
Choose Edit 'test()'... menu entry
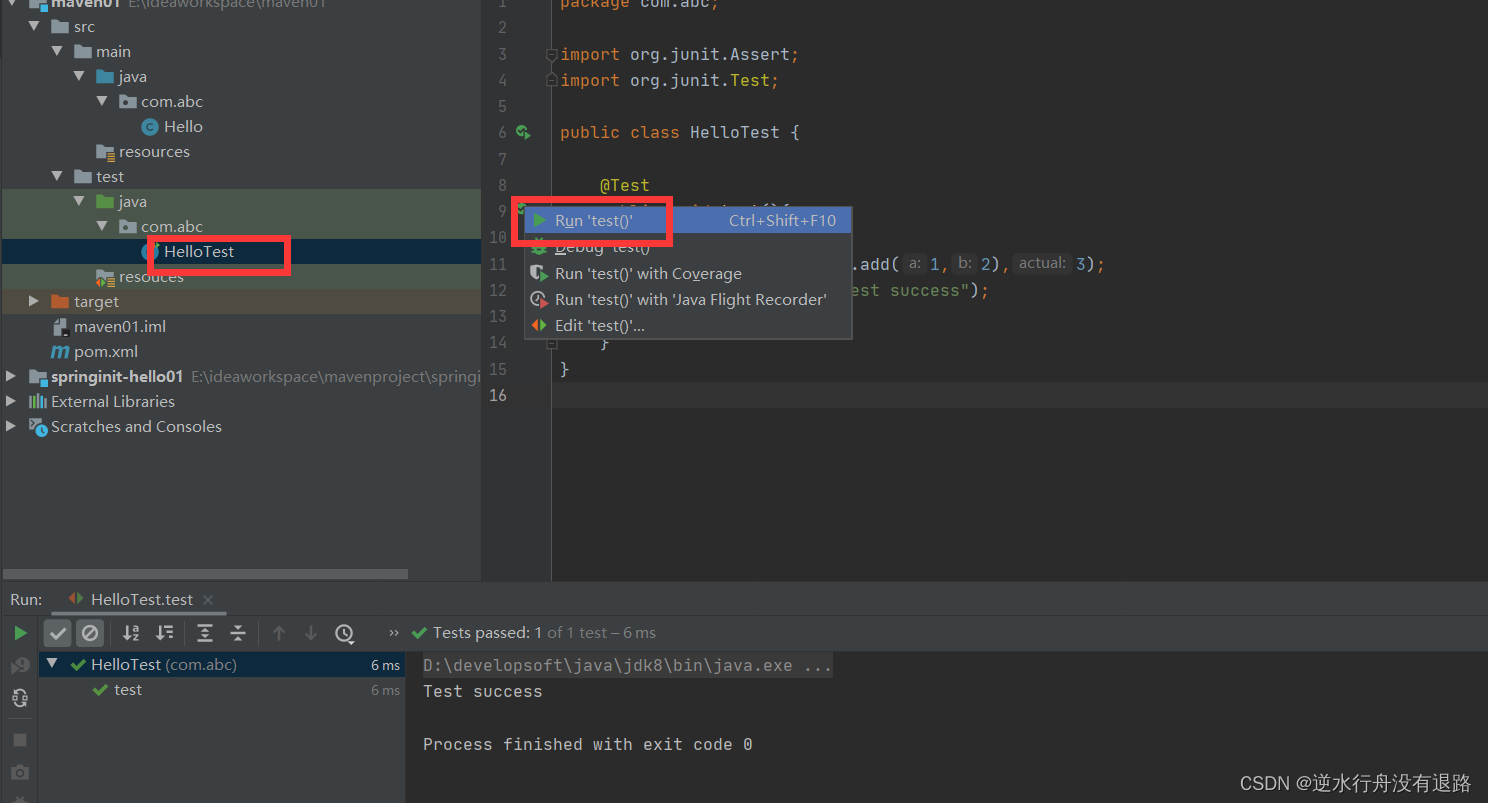coord(688,325)
